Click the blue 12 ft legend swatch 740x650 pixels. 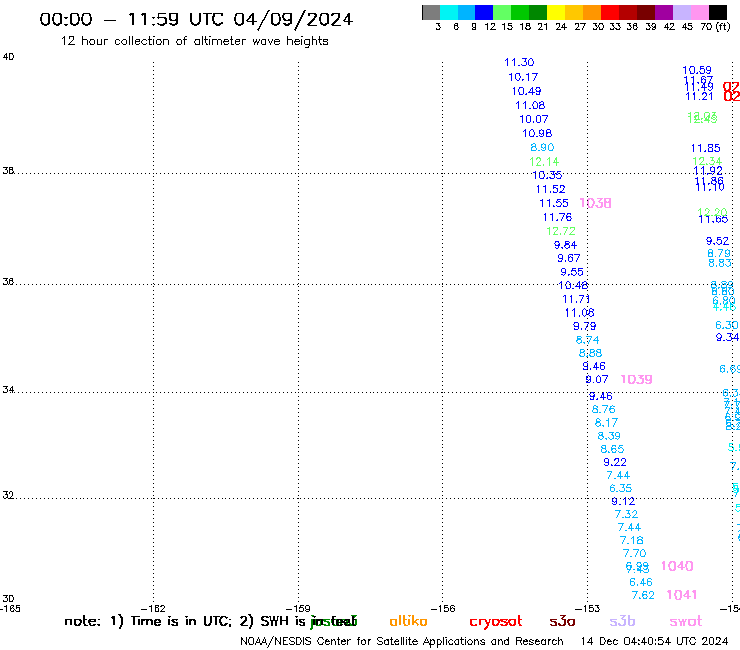[484, 12]
